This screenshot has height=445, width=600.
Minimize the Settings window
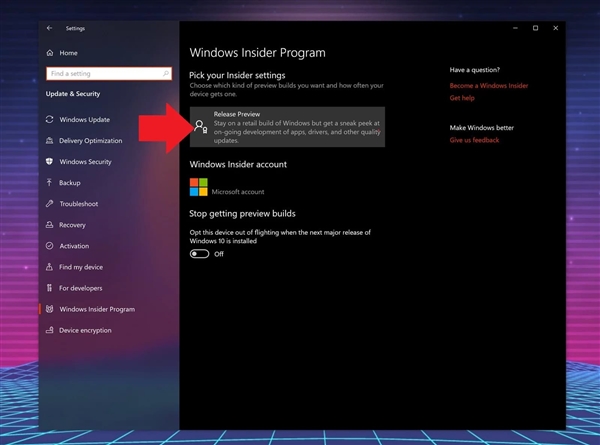(515, 28)
